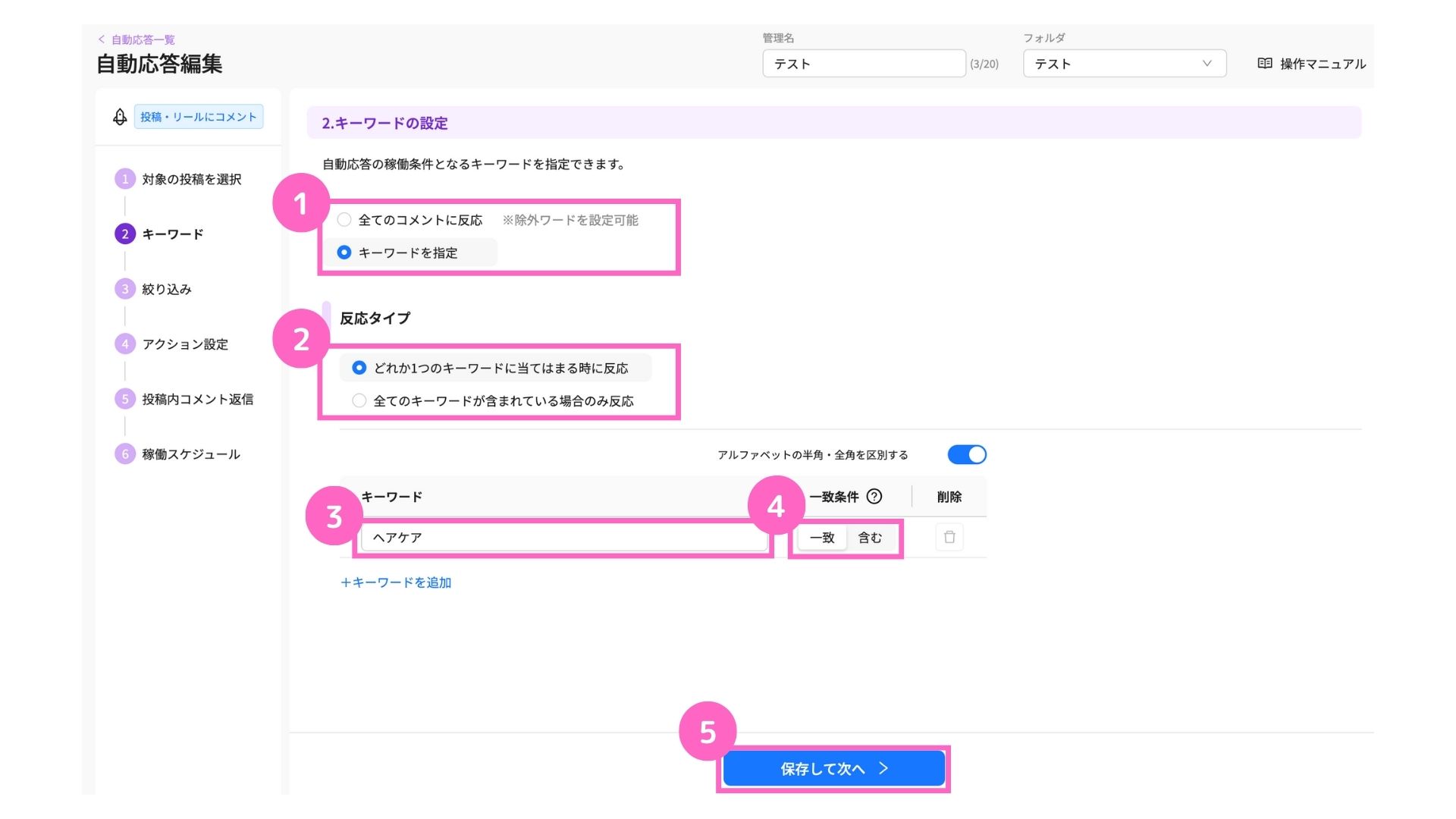Select キーワードを指定 radio button
The image size is (1456, 819).
(344, 253)
